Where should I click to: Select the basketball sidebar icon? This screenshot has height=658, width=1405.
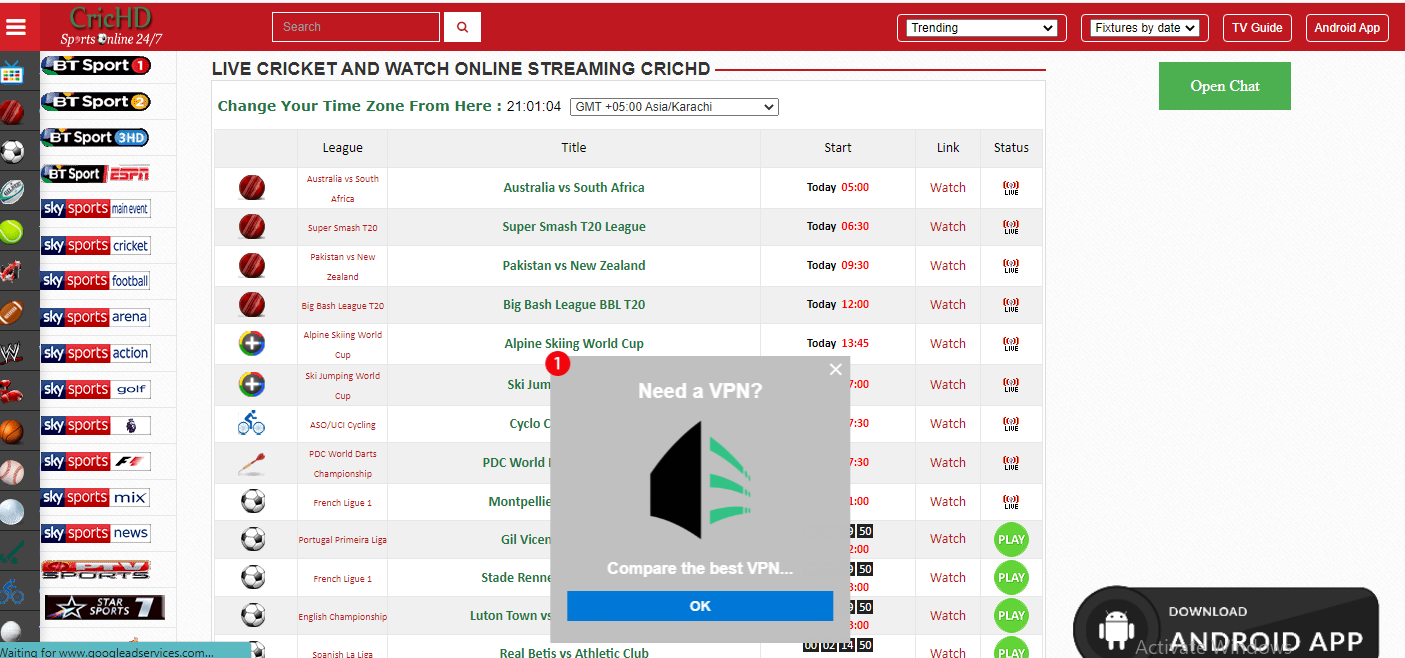point(12,431)
